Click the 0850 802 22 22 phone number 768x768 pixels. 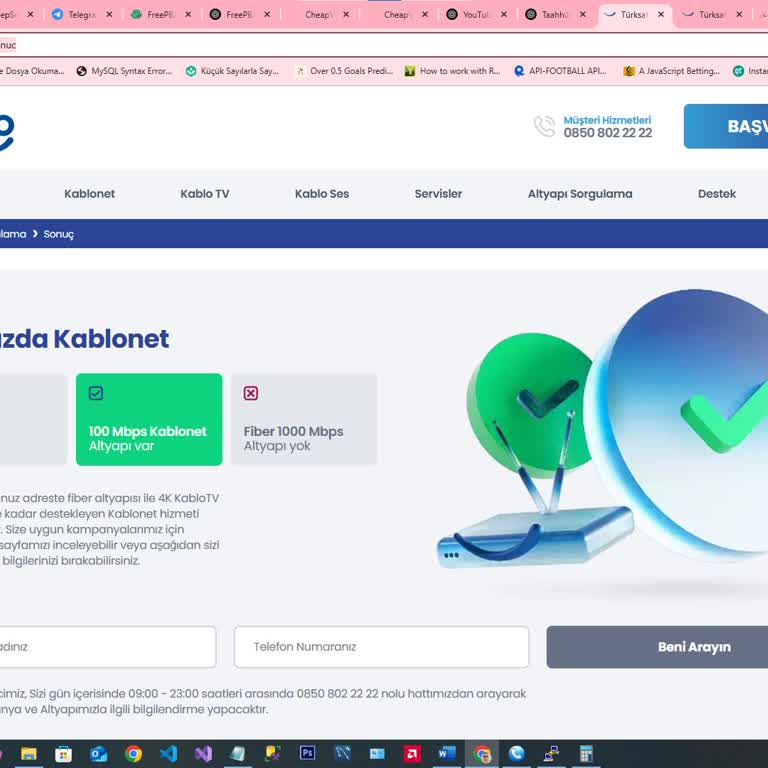click(608, 133)
